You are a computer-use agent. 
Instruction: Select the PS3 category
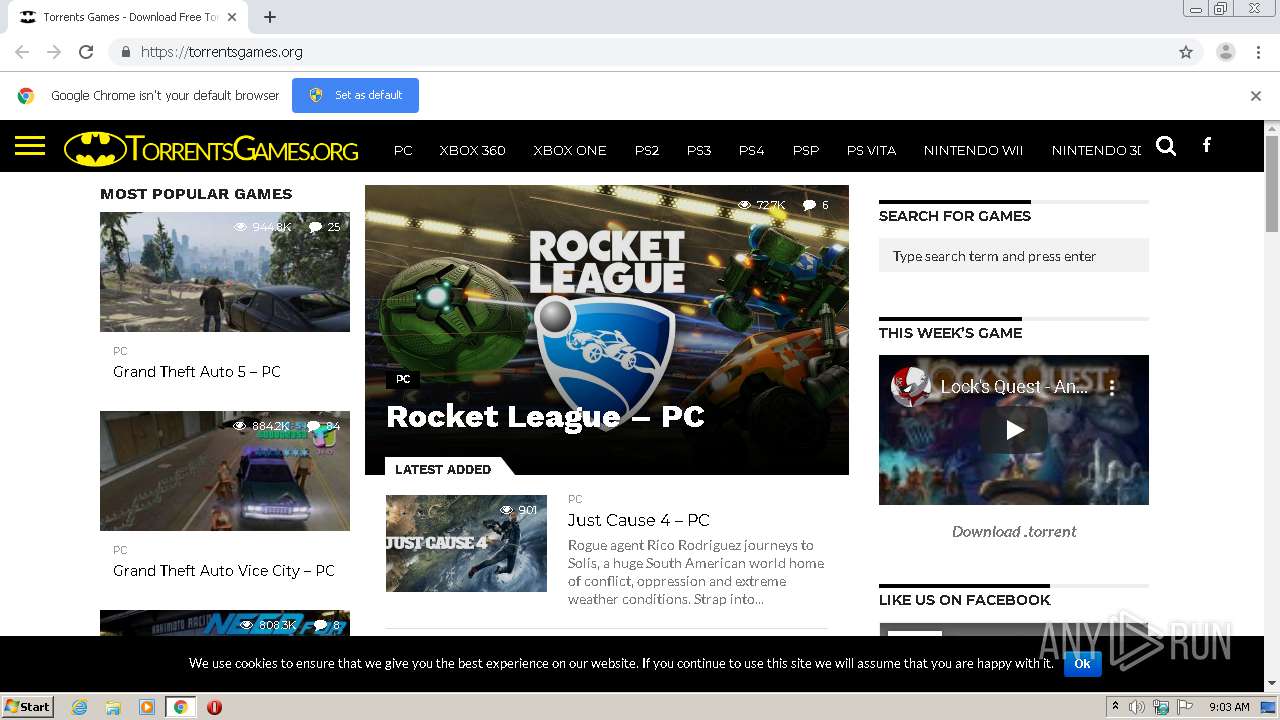[699, 150]
